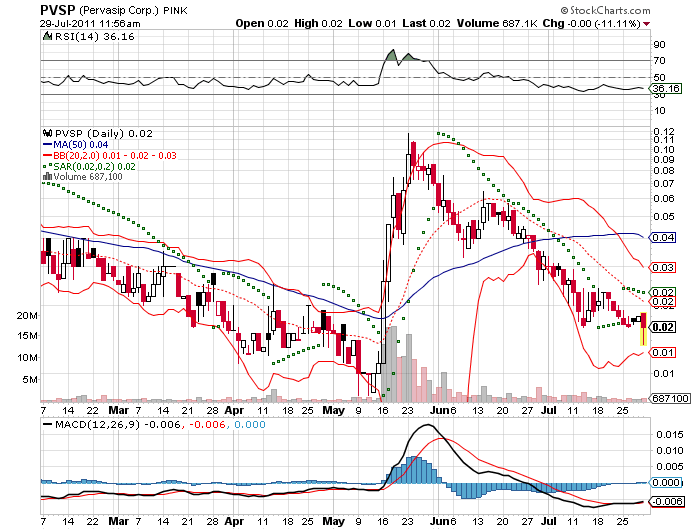Viewport: 700px width, 530px height.
Task: Click the Low 0.01 header value
Action: click(x=372, y=23)
